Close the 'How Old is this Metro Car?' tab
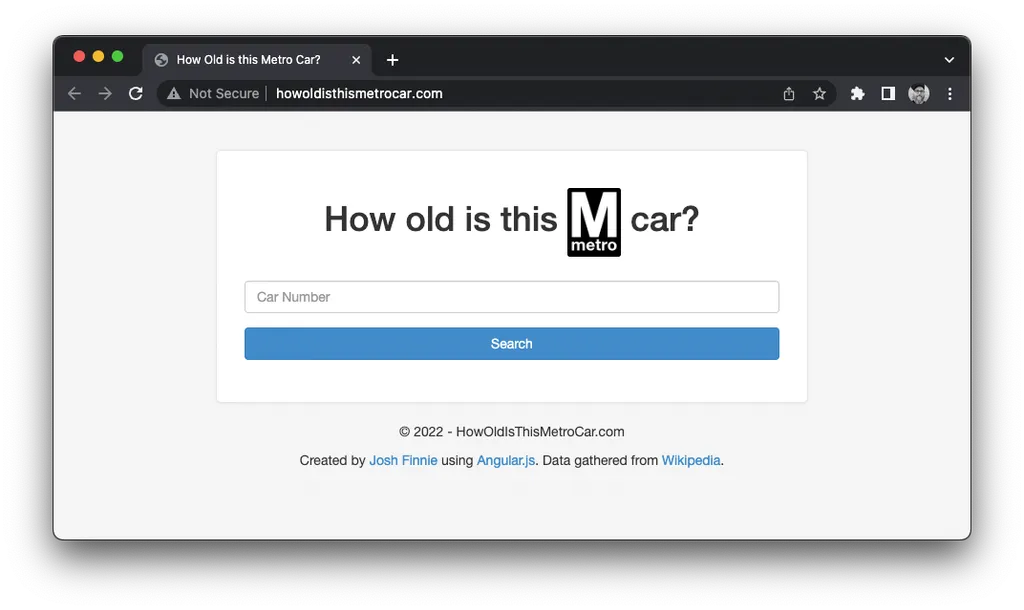1024x610 pixels. pyautogui.click(x=356, y=60)
